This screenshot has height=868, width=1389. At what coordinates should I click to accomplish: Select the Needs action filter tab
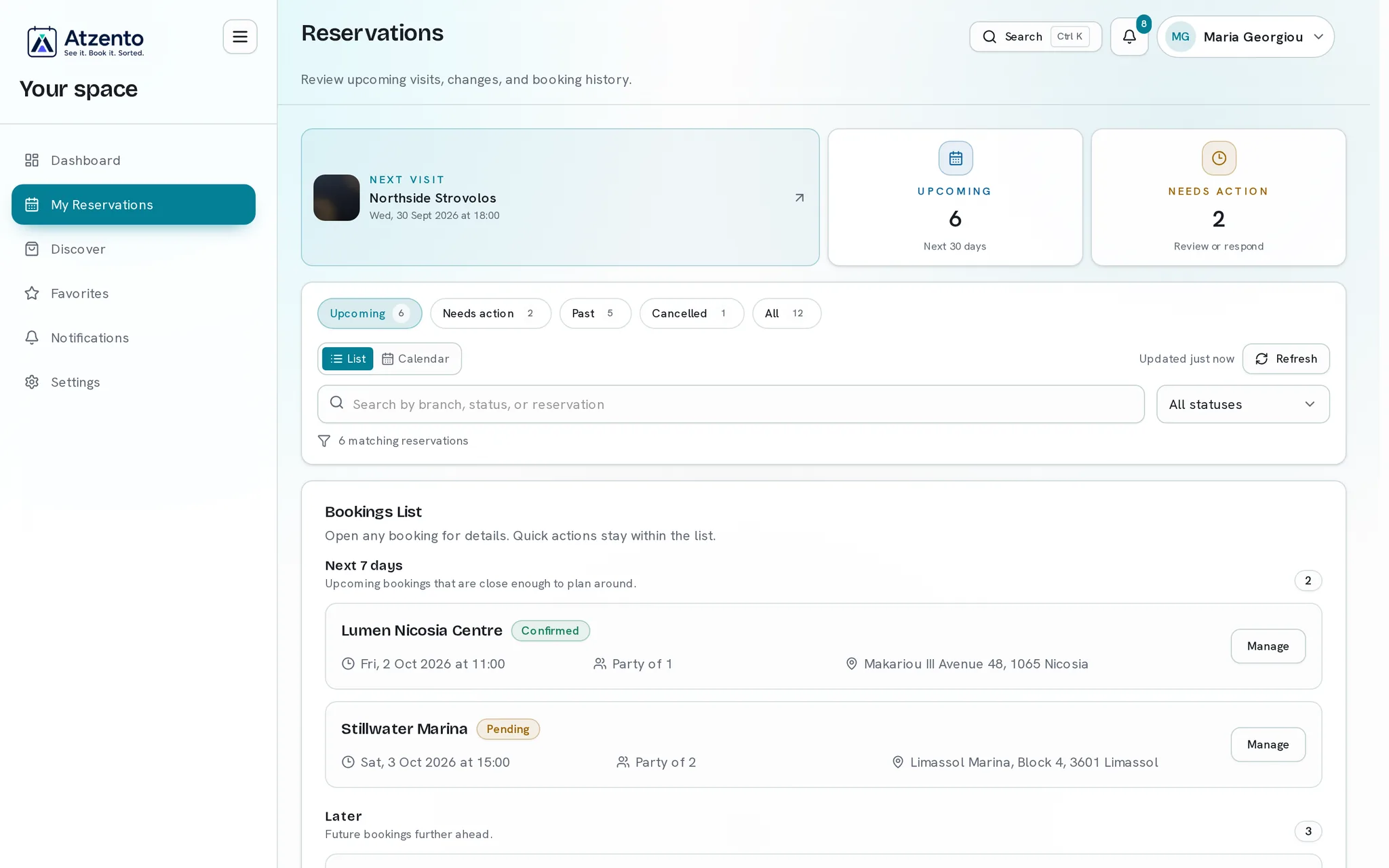[x=490, y=313]
